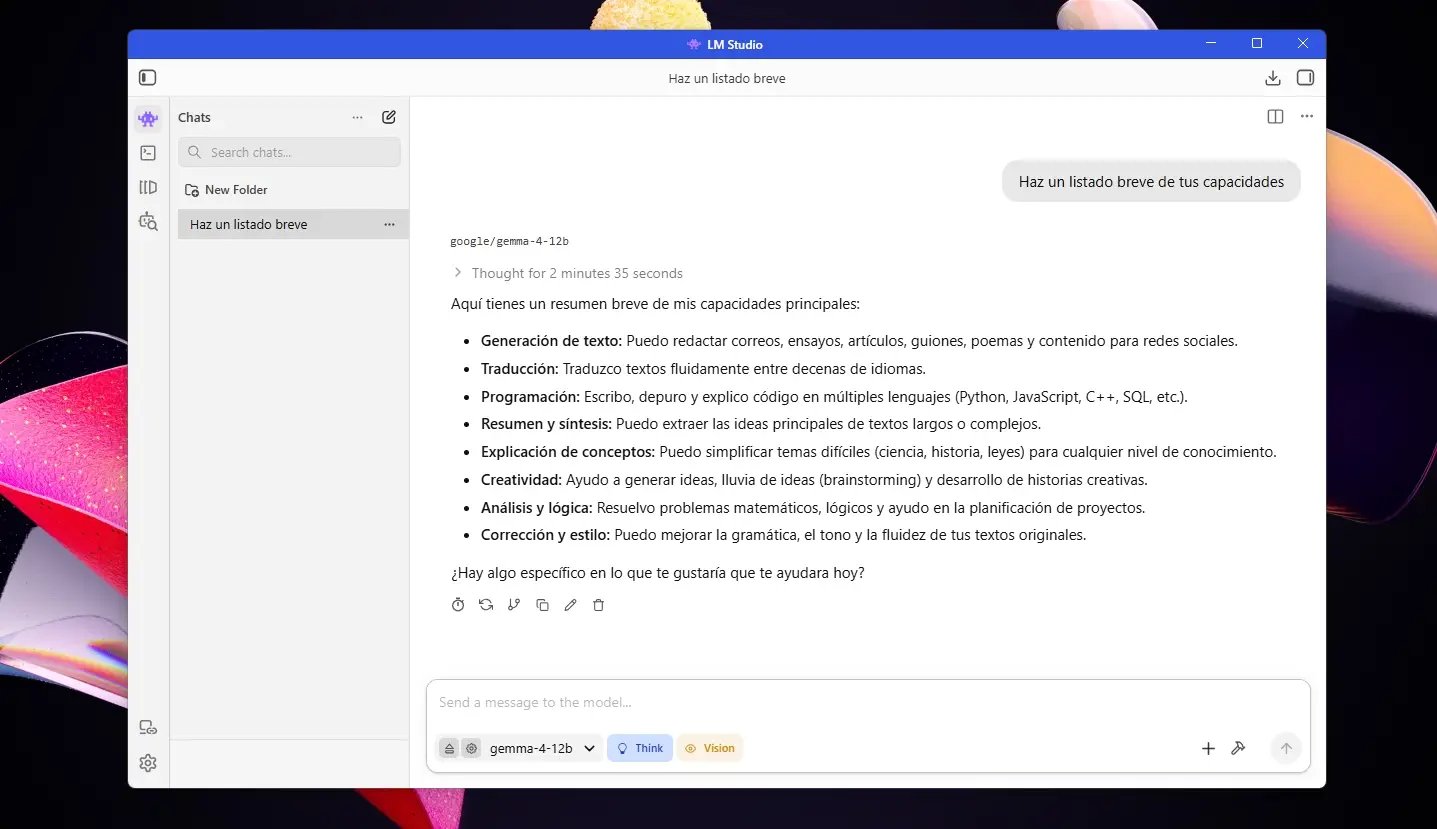Toggle the left sidebar panel icon
The height and width of the screenshot is (829, 1437).
tap(148, 78)
